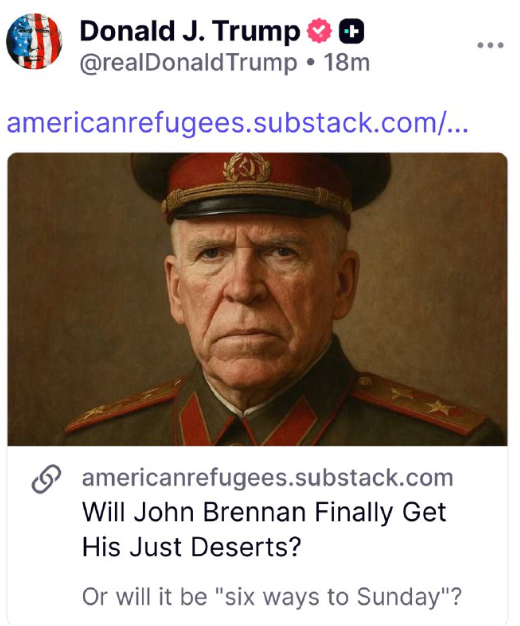Open Donald J. Trump display name
520x626 pixels.
pos(190,31)
